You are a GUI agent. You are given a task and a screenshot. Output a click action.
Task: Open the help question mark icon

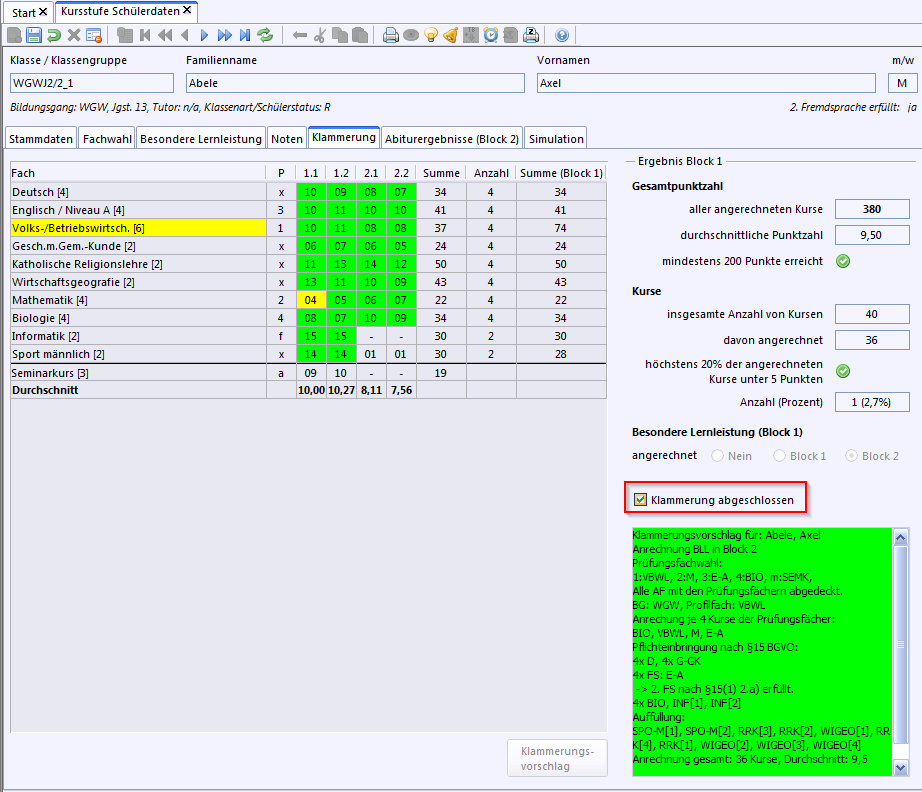(562, 35)
